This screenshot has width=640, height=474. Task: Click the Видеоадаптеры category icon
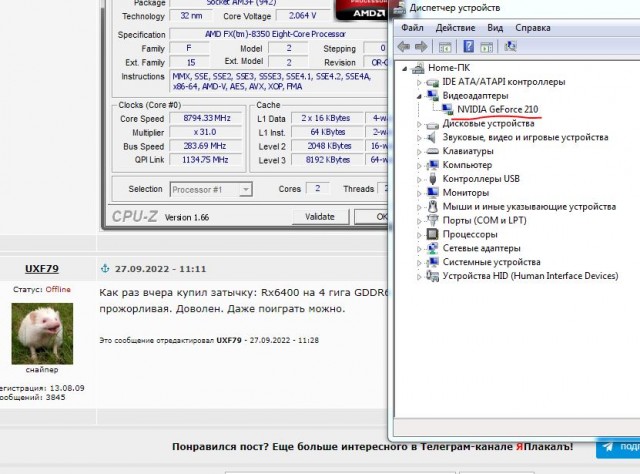tap(432, 96)
